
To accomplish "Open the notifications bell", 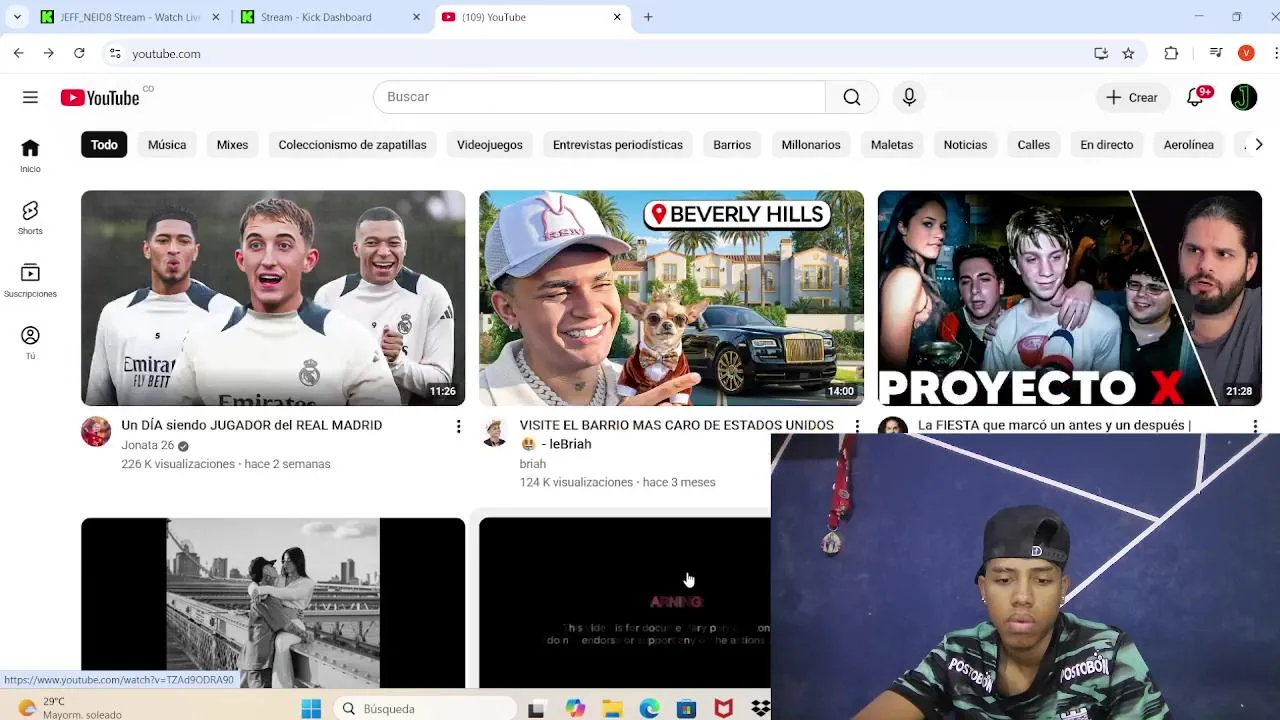I will point(1195,97).
